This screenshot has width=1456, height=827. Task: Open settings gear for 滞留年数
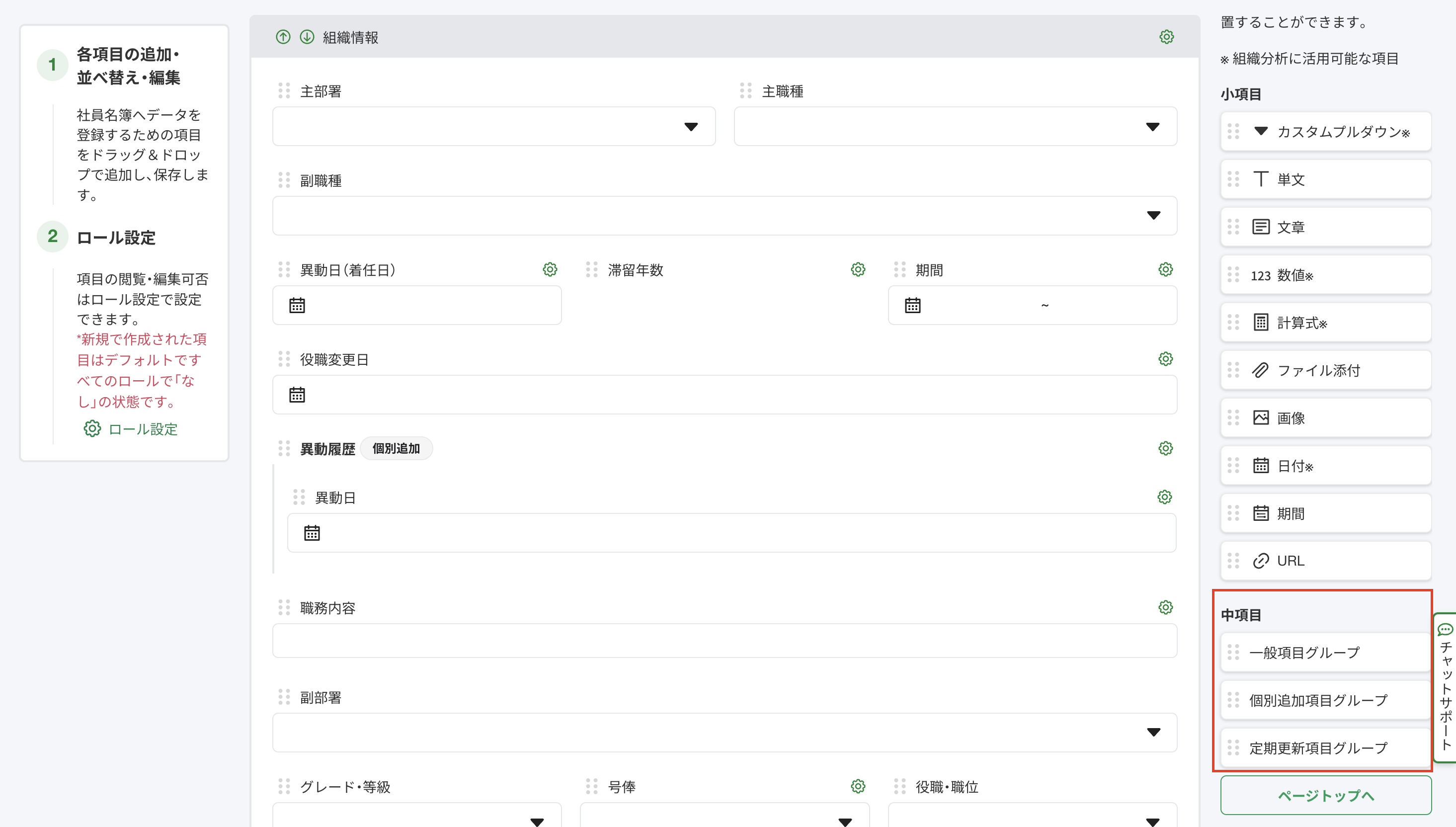(858, 269)
